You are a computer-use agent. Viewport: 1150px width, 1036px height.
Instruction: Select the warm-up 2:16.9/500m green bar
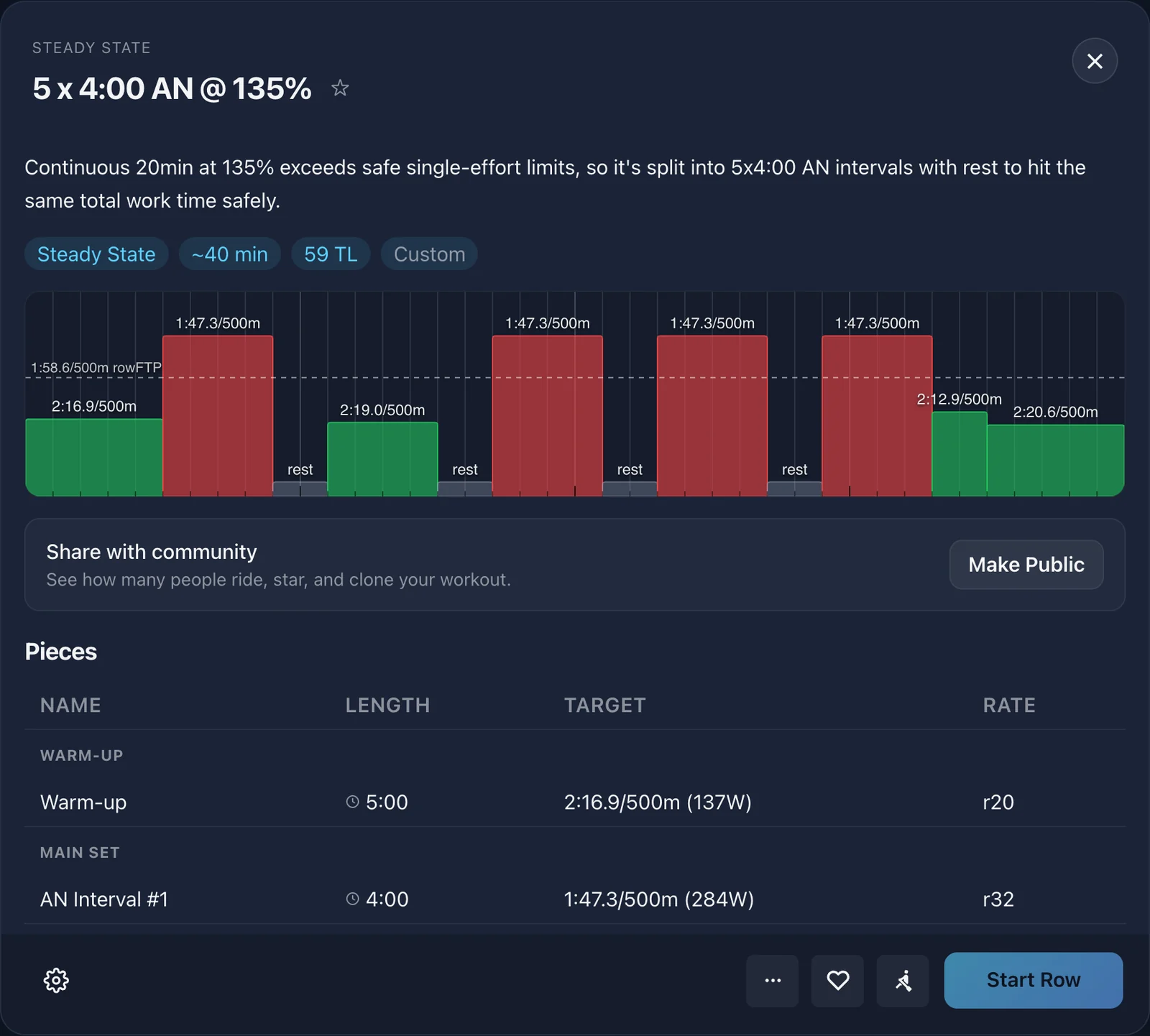(94, 458)
